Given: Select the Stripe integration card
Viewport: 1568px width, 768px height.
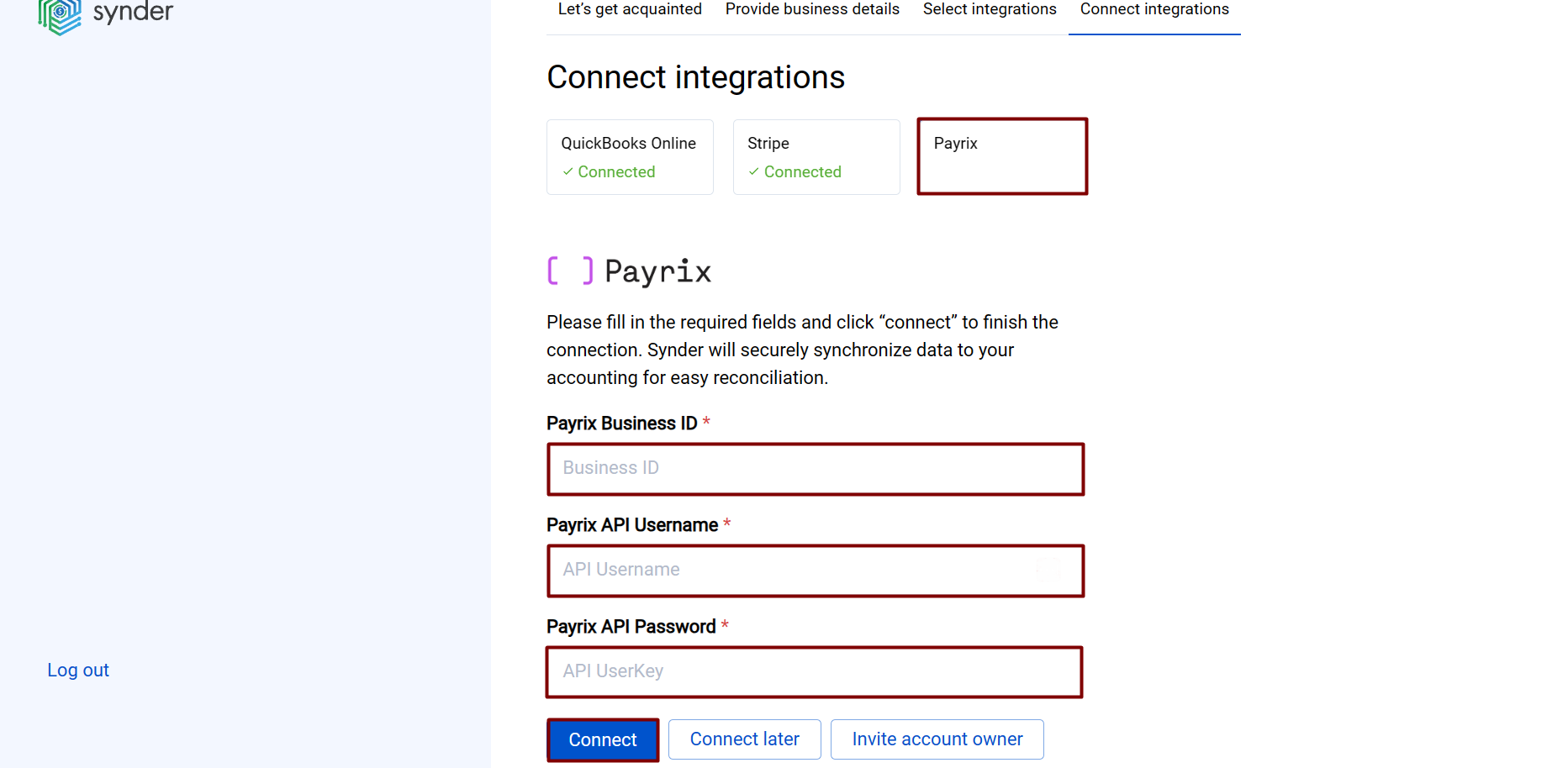Looking at the screenshot, I should coord(816,156).
